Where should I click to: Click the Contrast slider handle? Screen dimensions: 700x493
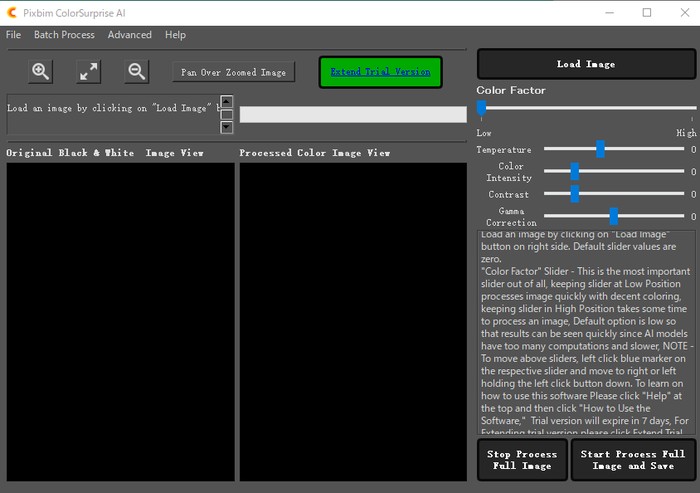[x=575, y=194]
